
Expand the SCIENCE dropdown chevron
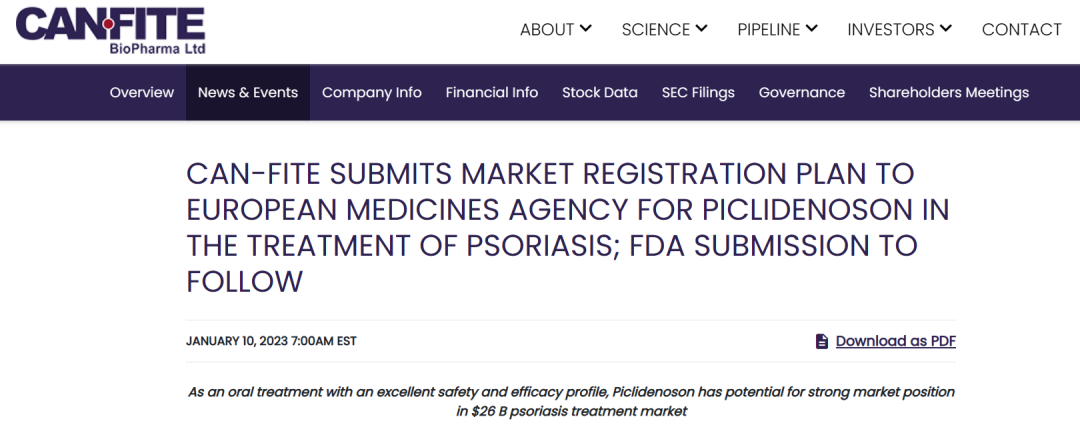point(702,28)
